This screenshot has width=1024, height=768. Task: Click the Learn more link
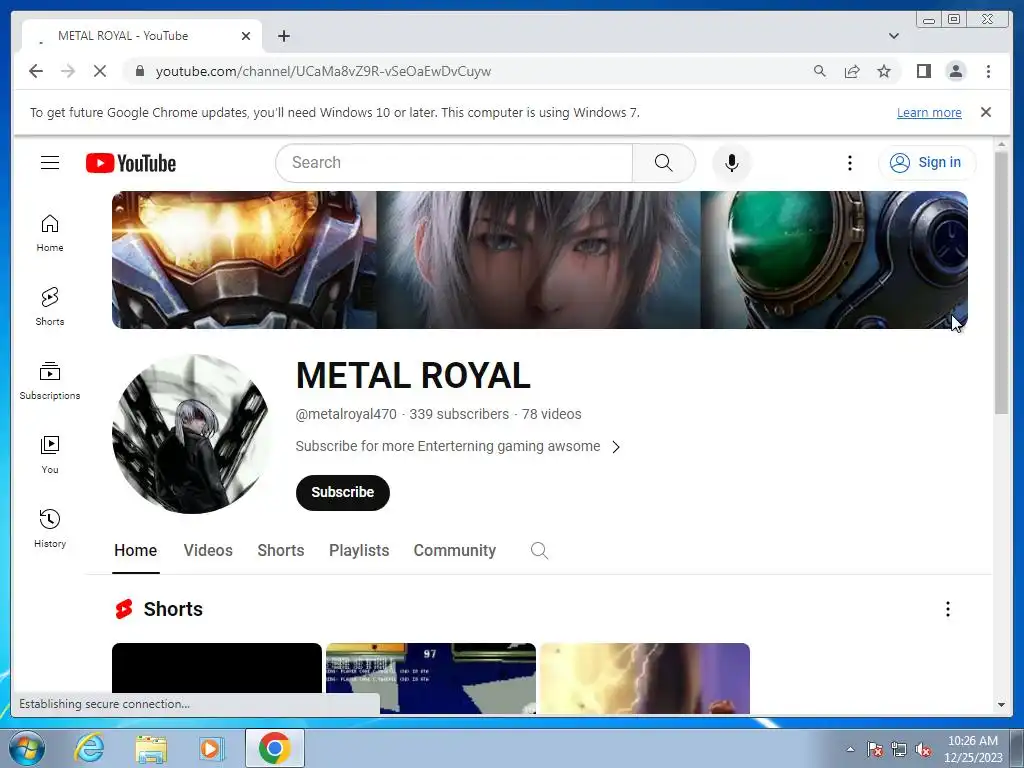point(929,112)
